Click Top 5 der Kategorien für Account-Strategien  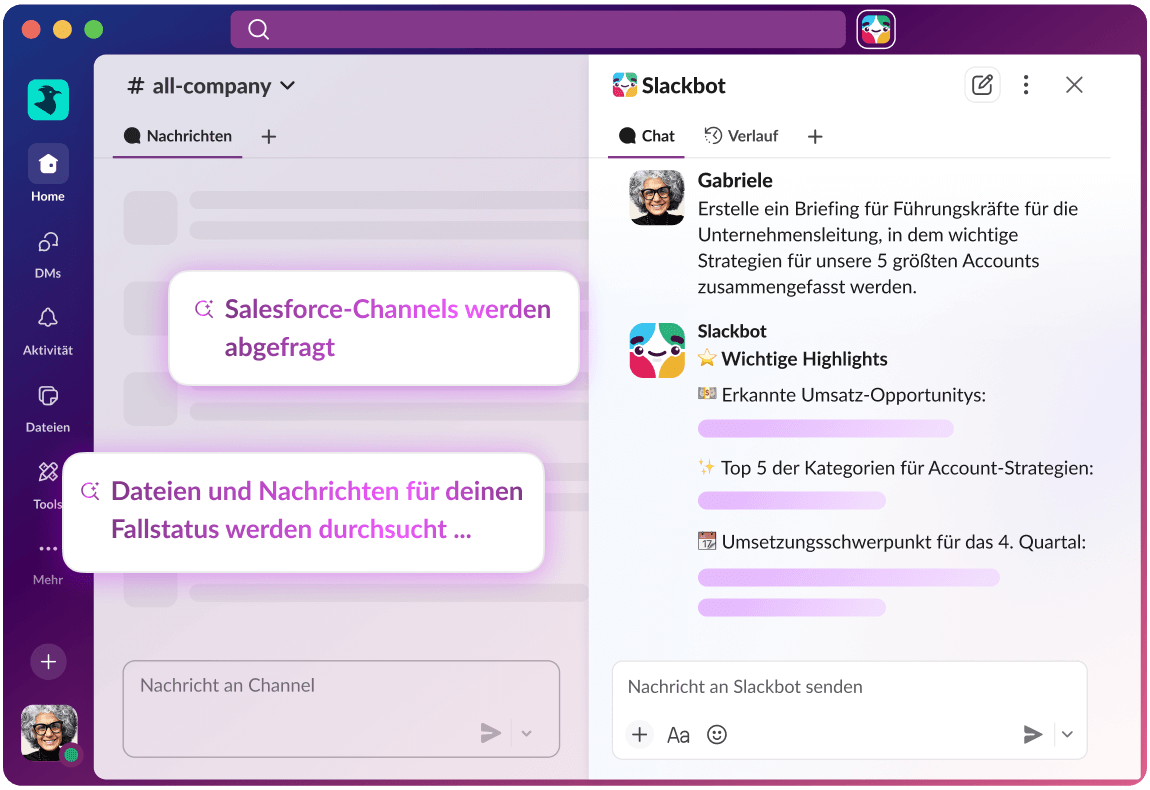[x=896, y=468]
